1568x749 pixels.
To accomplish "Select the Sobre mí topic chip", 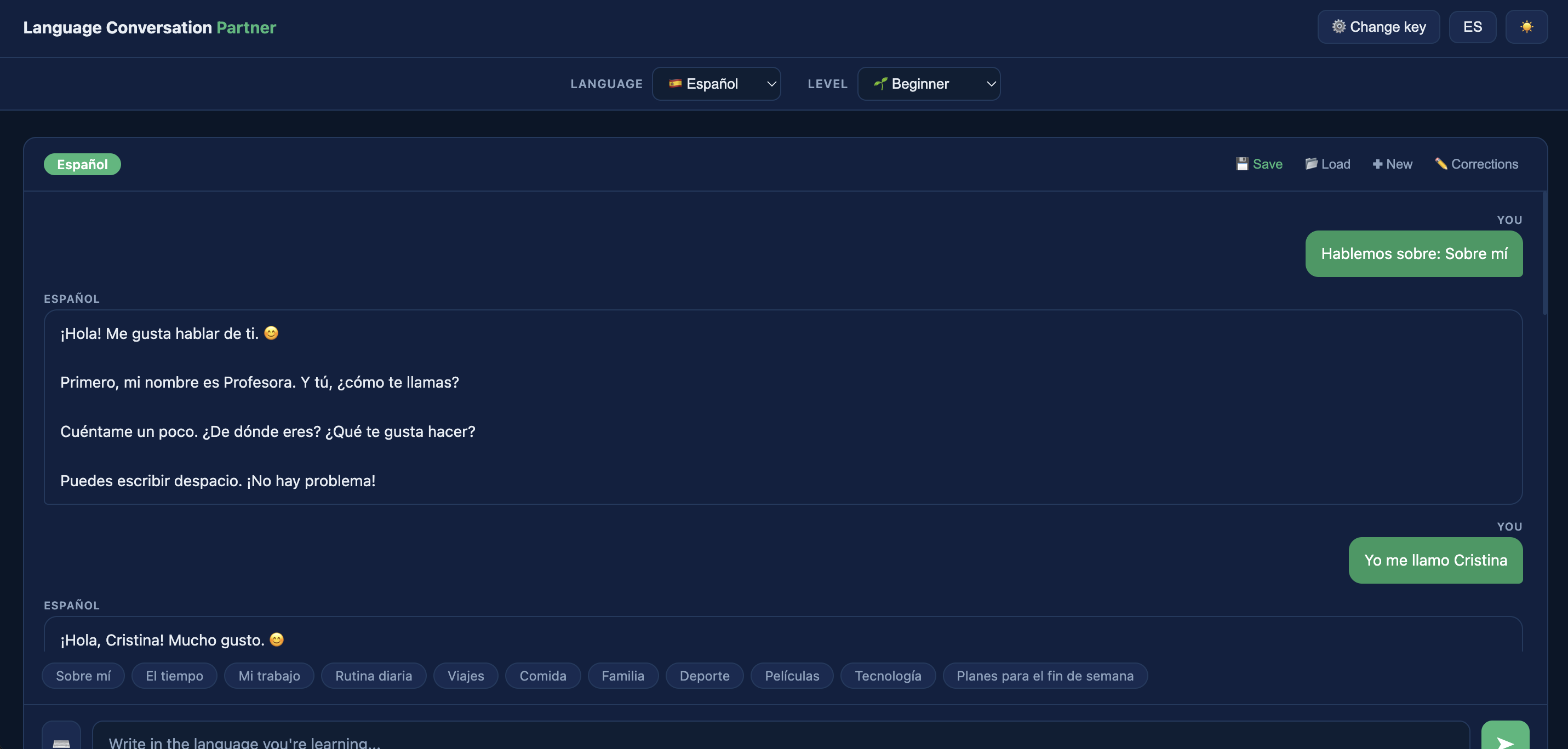I will (83, 676).
